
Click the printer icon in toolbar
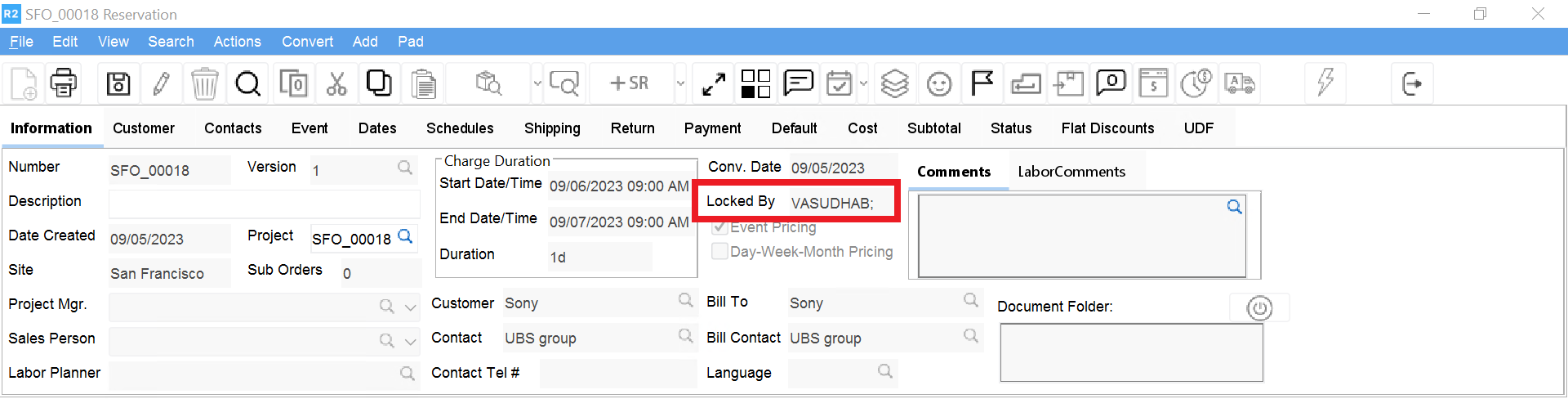(x=64, y=83)
